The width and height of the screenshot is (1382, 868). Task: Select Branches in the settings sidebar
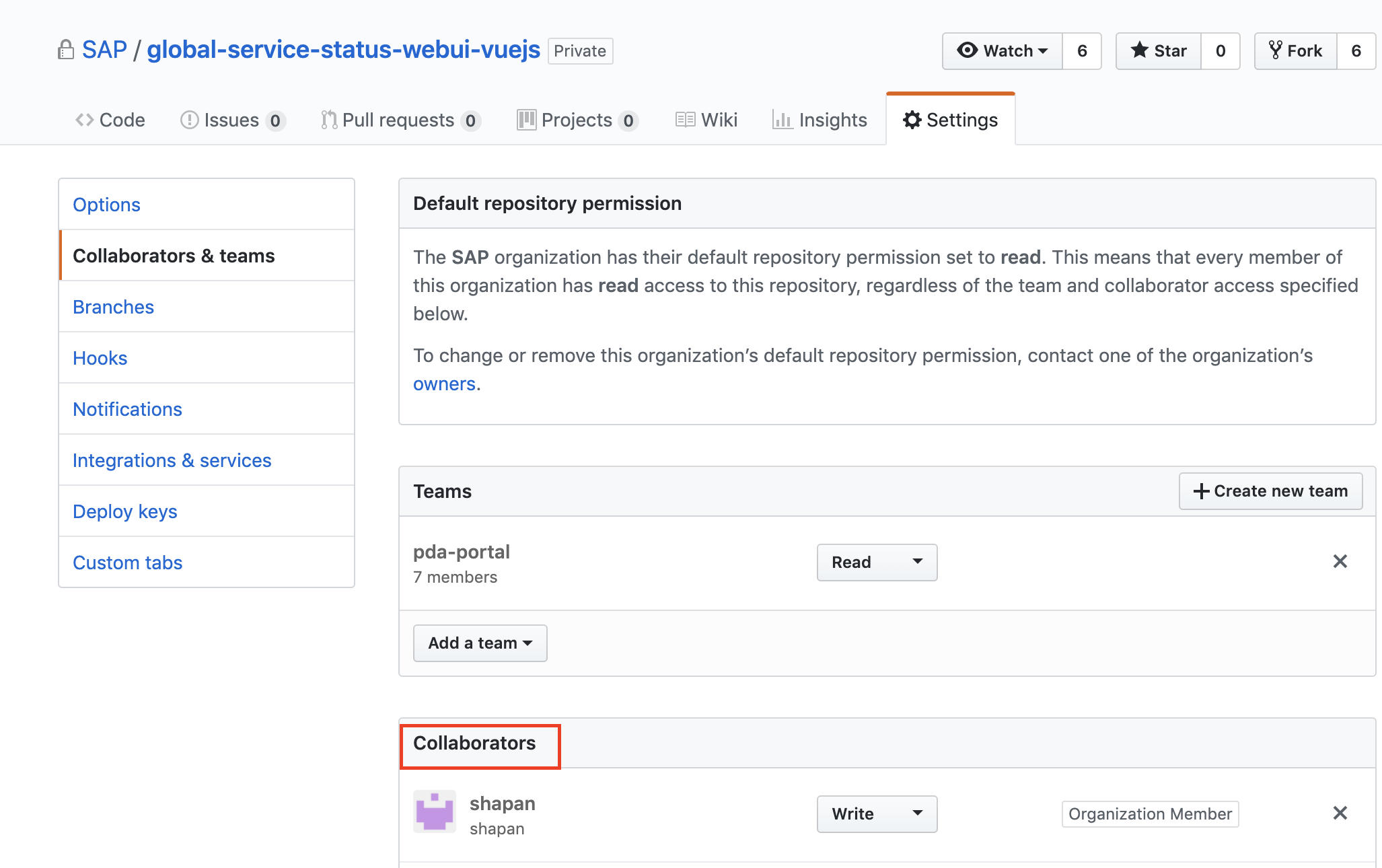pos(113,307)
